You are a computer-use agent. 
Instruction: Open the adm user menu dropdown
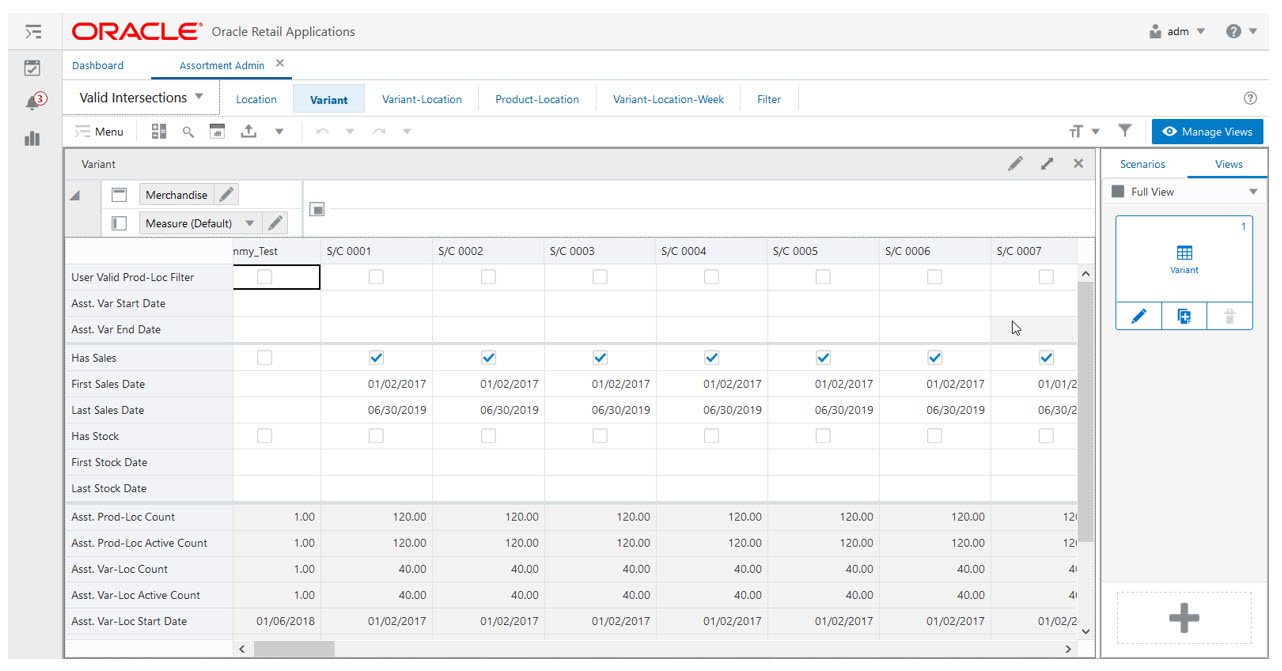[x=1178, y=31]
